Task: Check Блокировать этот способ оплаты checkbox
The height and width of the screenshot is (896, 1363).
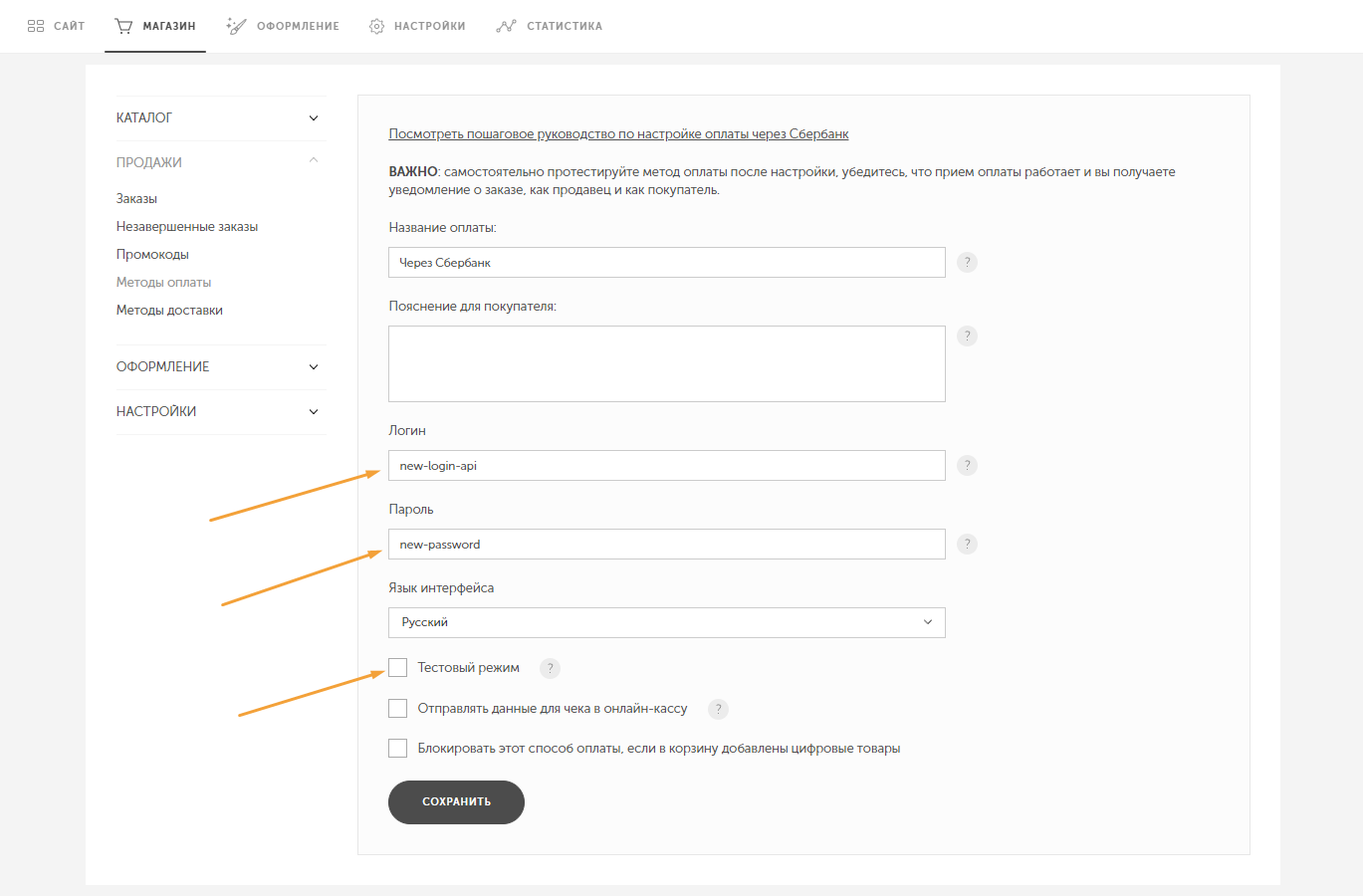Action: pyautogui.click(x=397, y=748)
